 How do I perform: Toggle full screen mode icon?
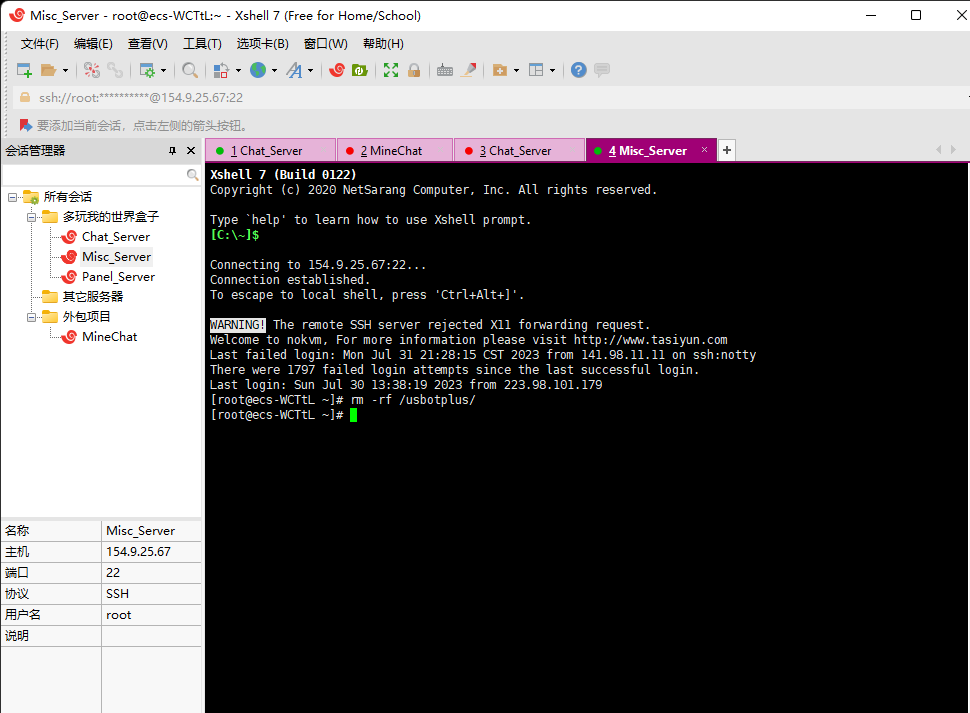[x=391, y=70]
